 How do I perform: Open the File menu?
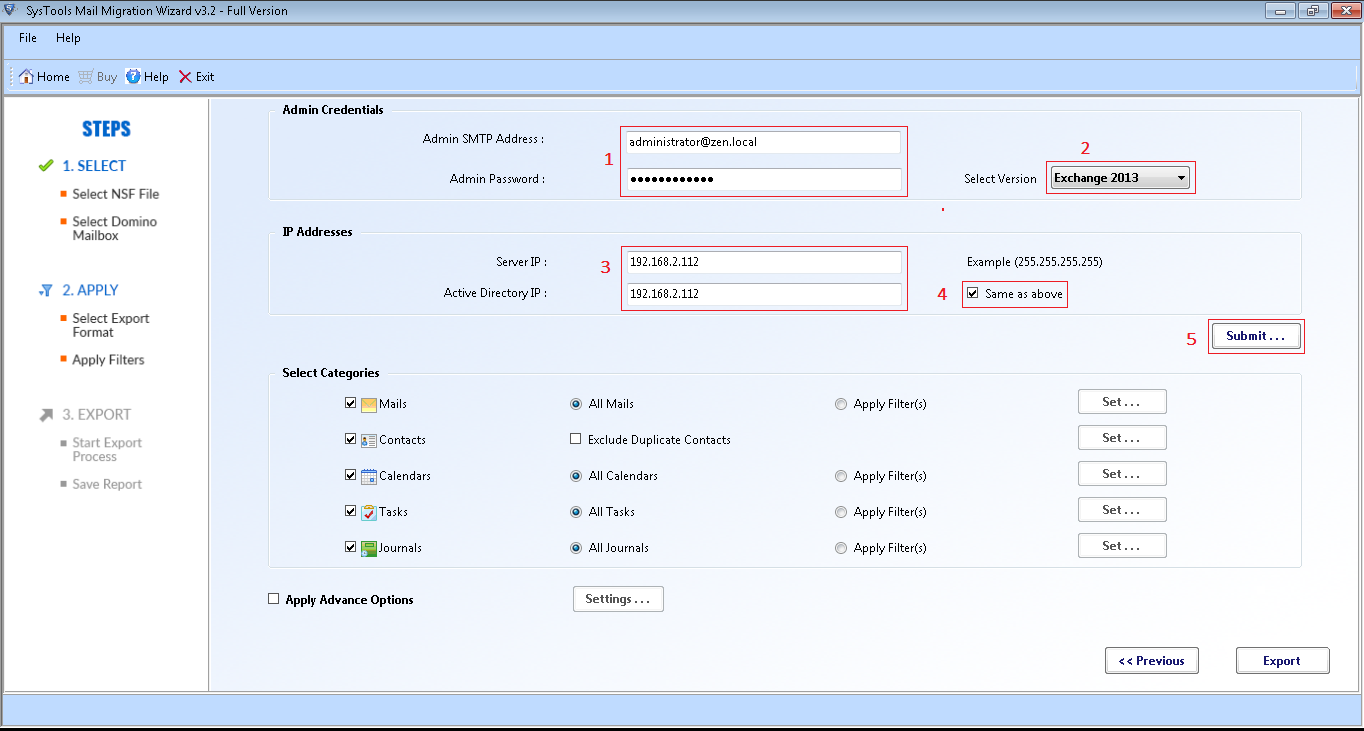(28, 38)
